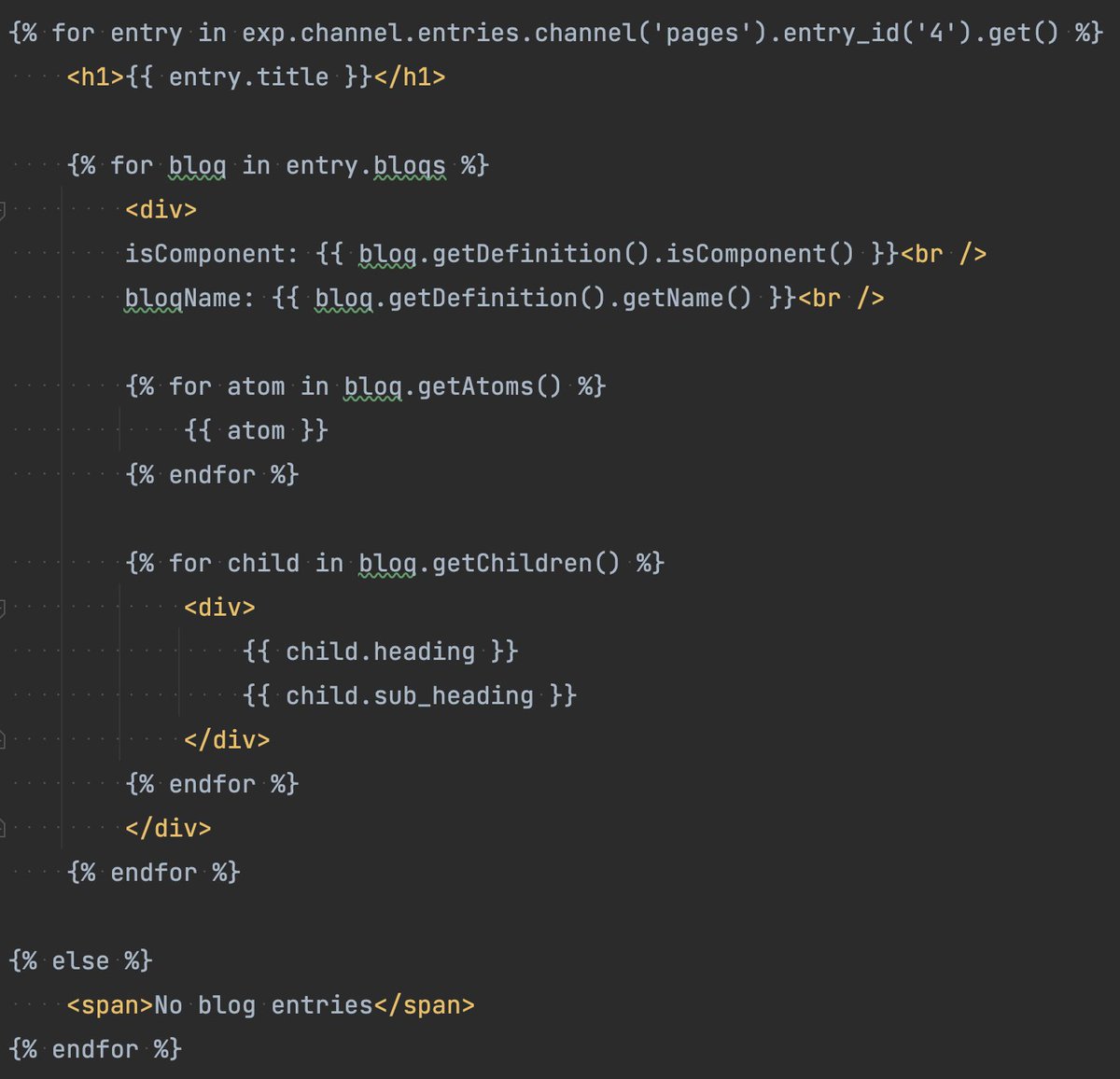The image size is (1120, 1079).
Task: Click entry.blogs in the for blog loop
Action: [x=366, y=165]
